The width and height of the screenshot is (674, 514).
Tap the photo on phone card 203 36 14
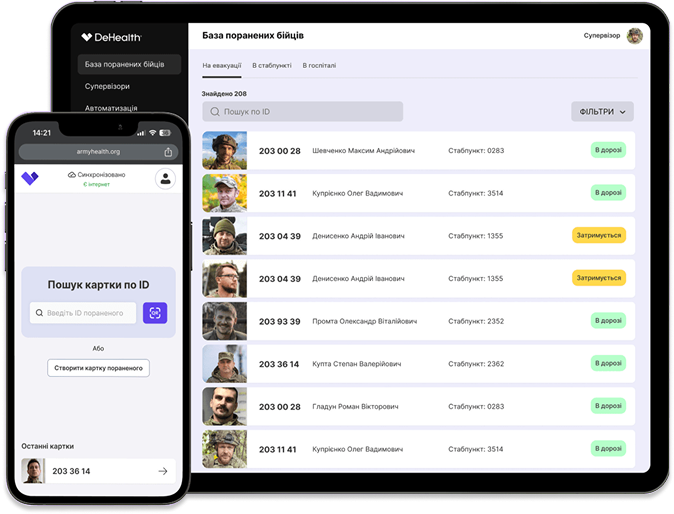[33, 471]
